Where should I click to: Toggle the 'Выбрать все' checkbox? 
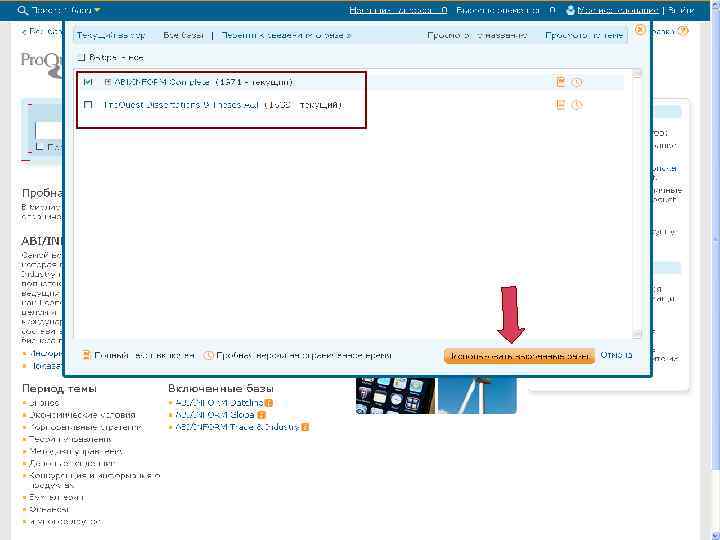tap(81, 57)
